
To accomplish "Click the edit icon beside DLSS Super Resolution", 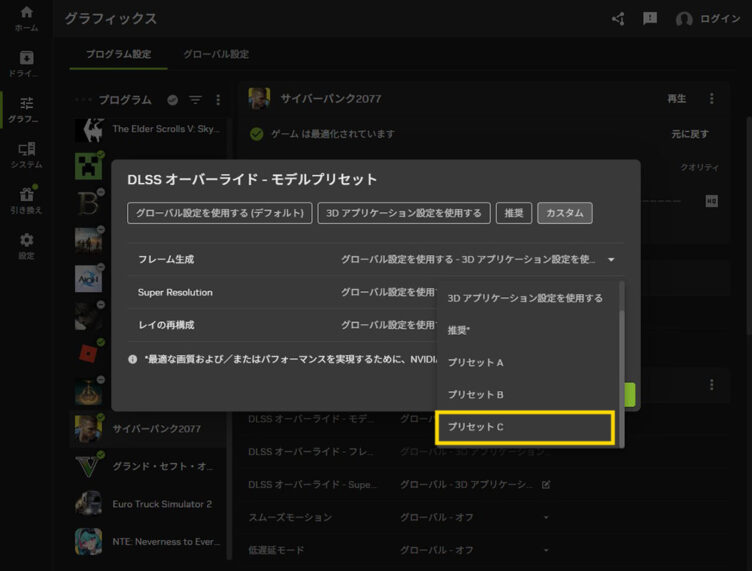I will [x=545, y=485].
